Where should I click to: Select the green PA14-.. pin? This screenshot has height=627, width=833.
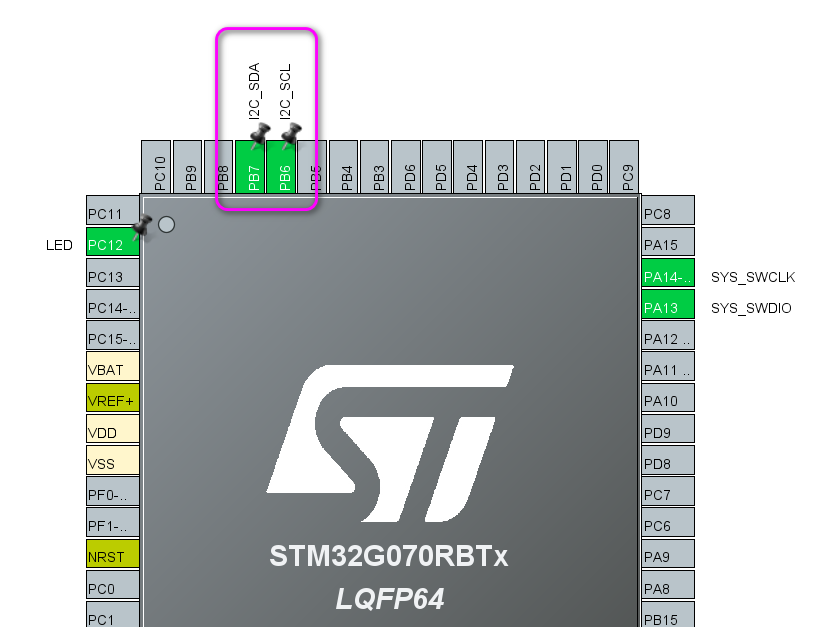point(668,273)
